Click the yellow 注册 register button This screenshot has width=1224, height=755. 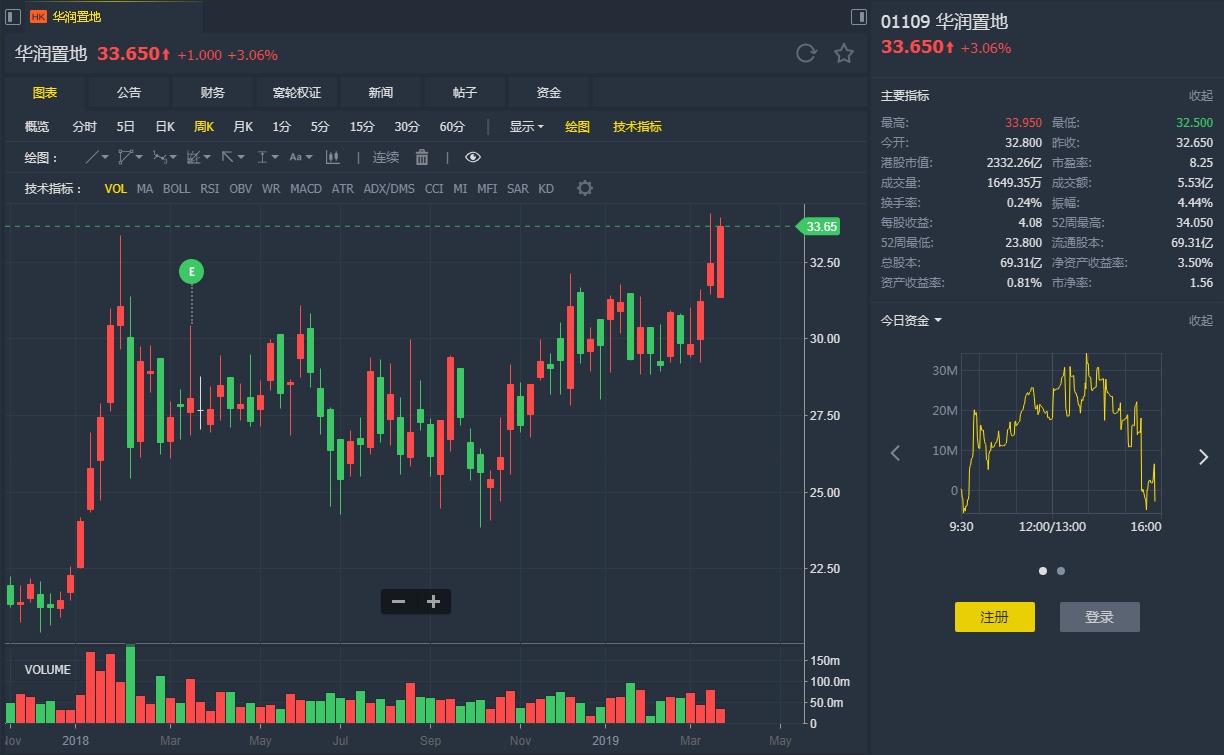click(x=994, y=617)
